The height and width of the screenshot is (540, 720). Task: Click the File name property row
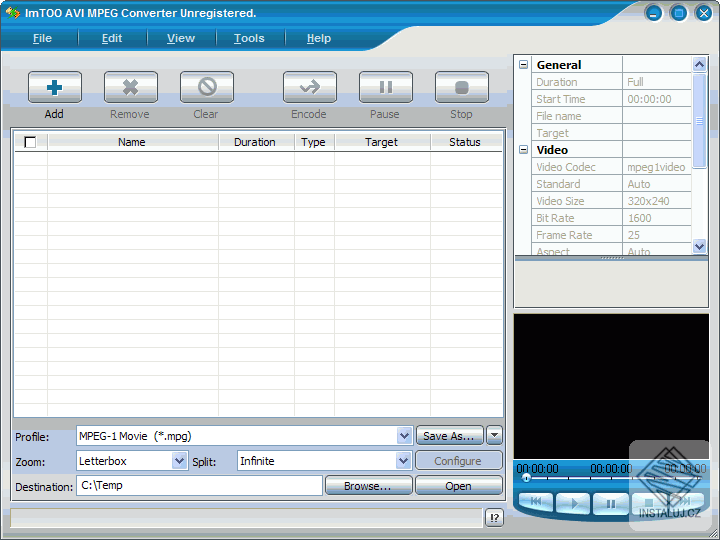(611, 116)
